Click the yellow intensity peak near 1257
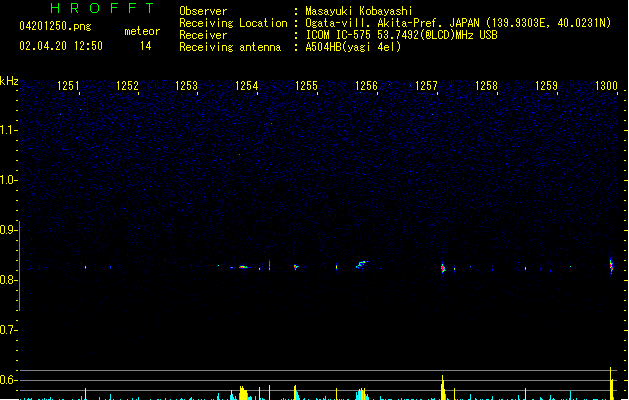Screen dimensions: 629x400 [x=443, y=387]
